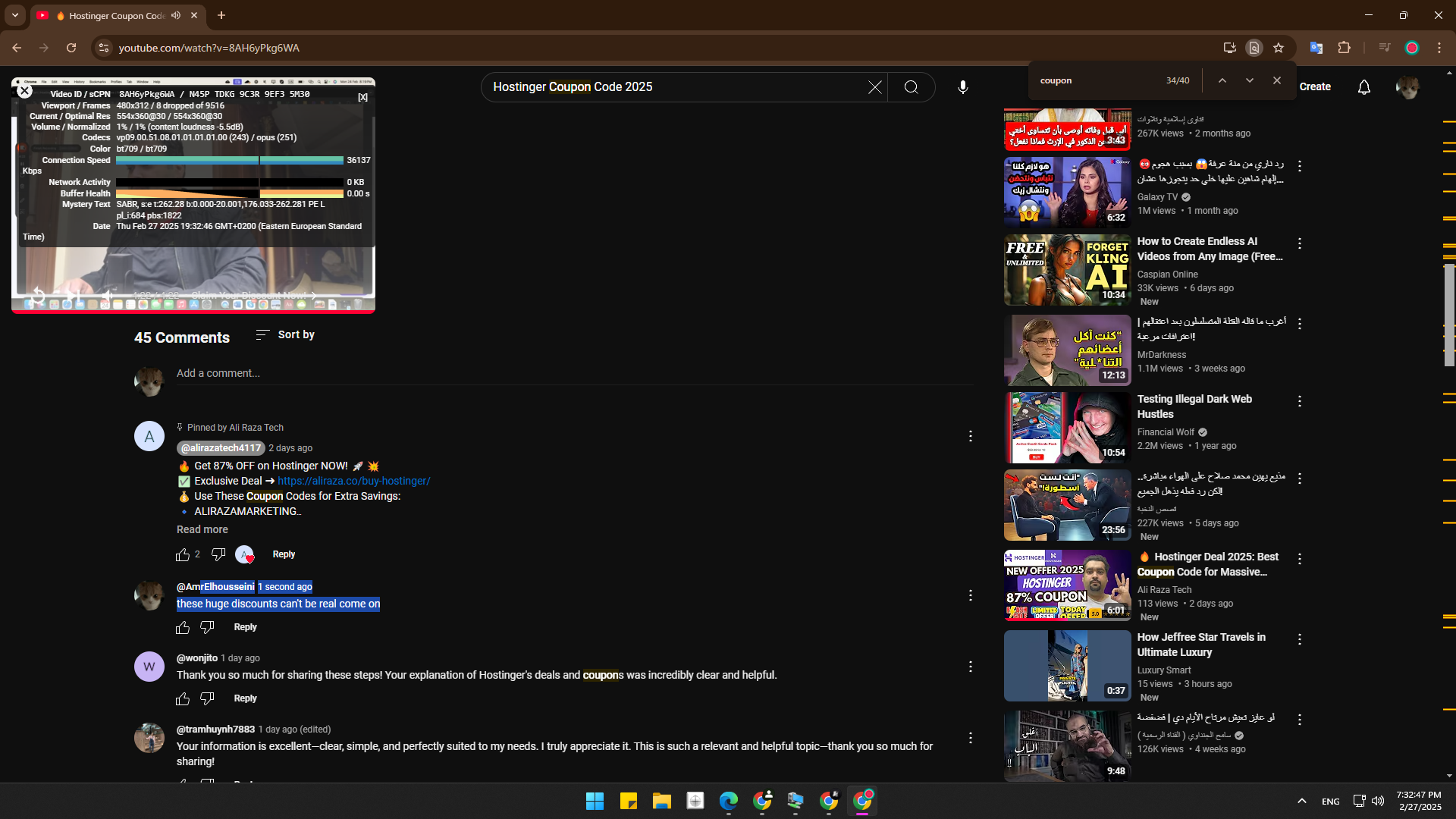Go back with Chrome's back arrow
1456x819 pixels.
[x=17, y=48]
